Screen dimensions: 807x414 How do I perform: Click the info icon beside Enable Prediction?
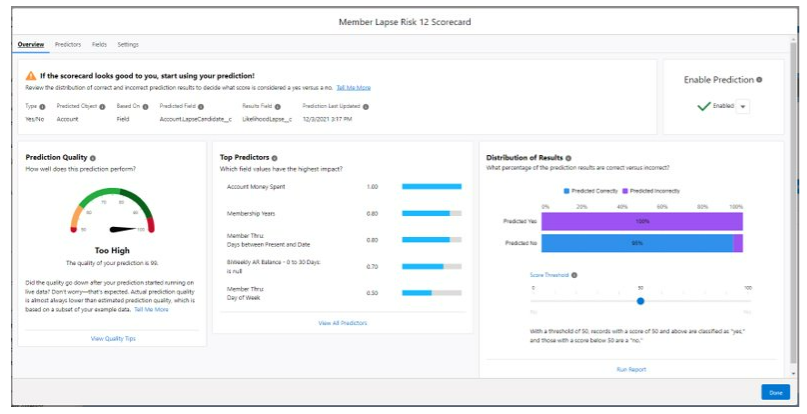coord(760,80)
